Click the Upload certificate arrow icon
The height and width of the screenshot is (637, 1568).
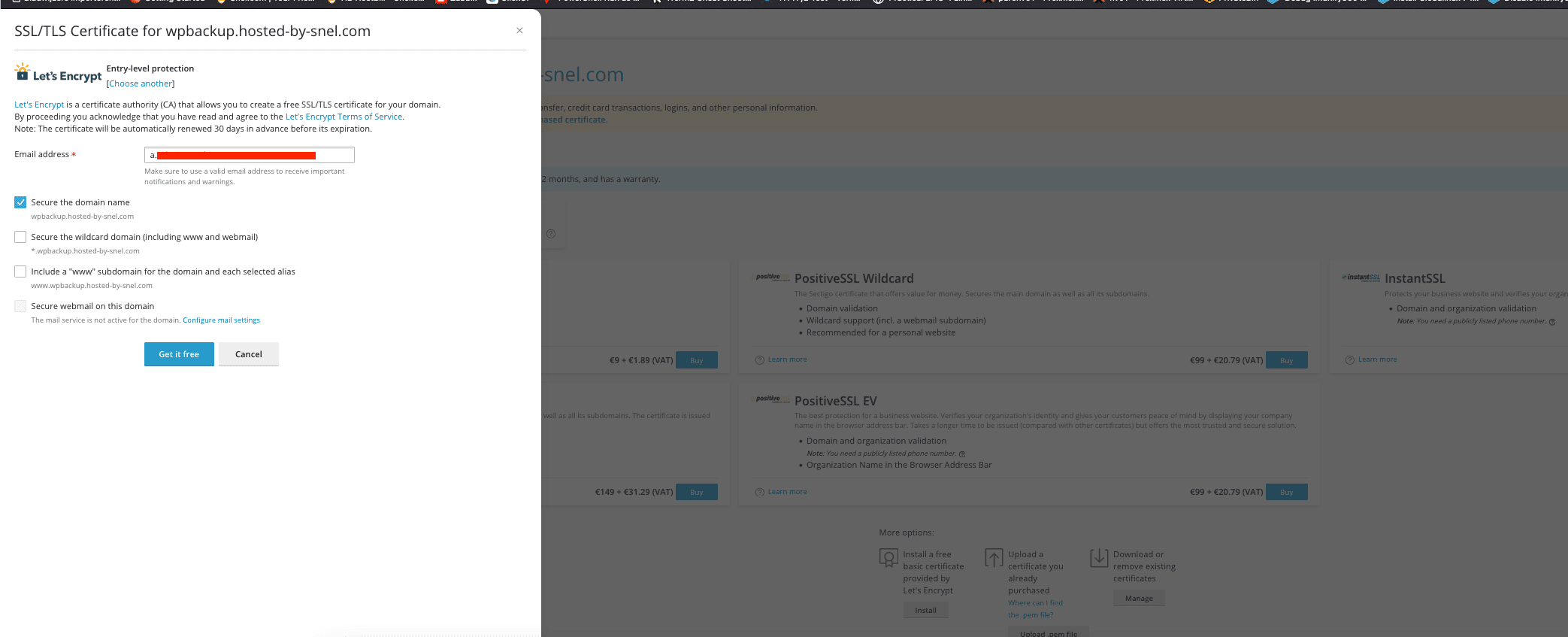point(994,558)
